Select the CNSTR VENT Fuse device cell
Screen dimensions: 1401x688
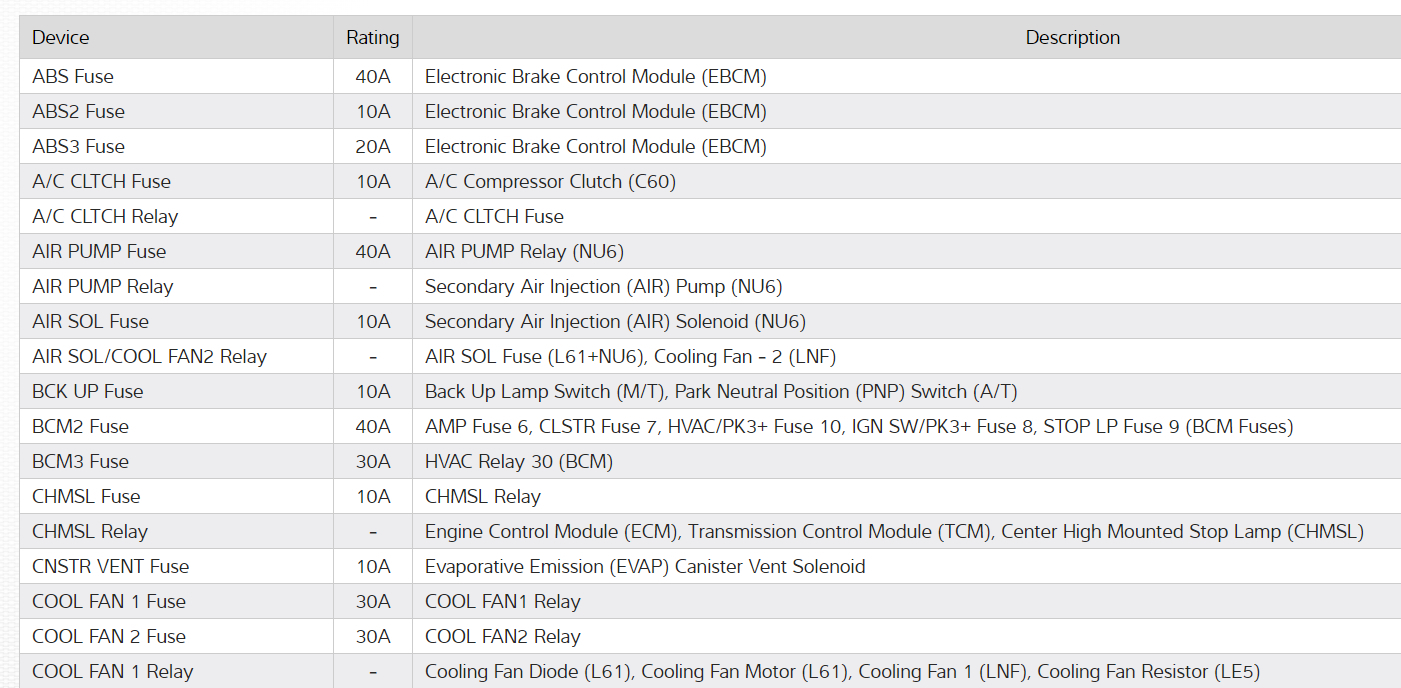pyautogui.click(x=110, y=566)
